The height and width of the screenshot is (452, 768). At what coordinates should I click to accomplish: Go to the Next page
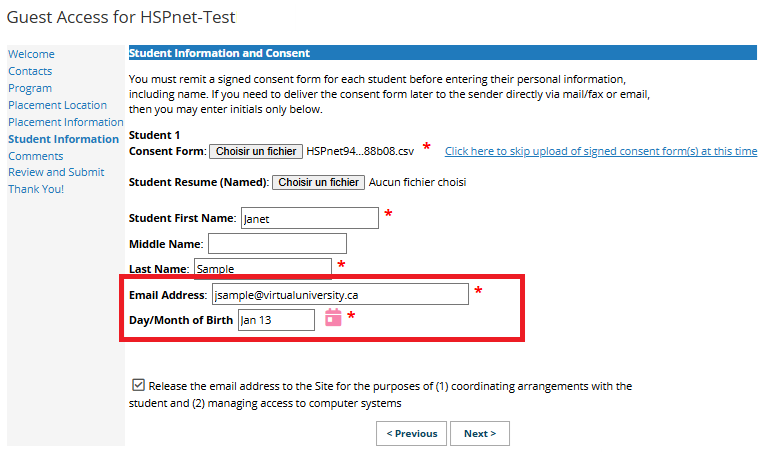tap(480, 433)
